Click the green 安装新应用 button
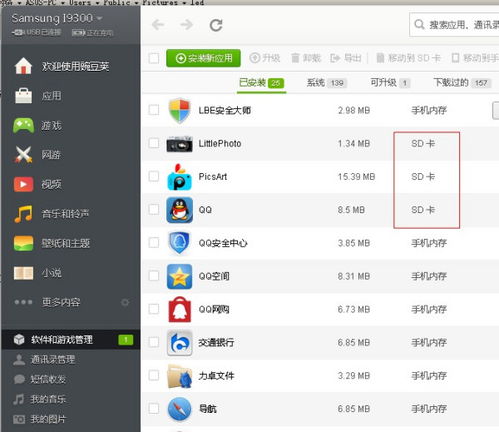The width and height of the screenshot is (499, 432). coord(203,58)
